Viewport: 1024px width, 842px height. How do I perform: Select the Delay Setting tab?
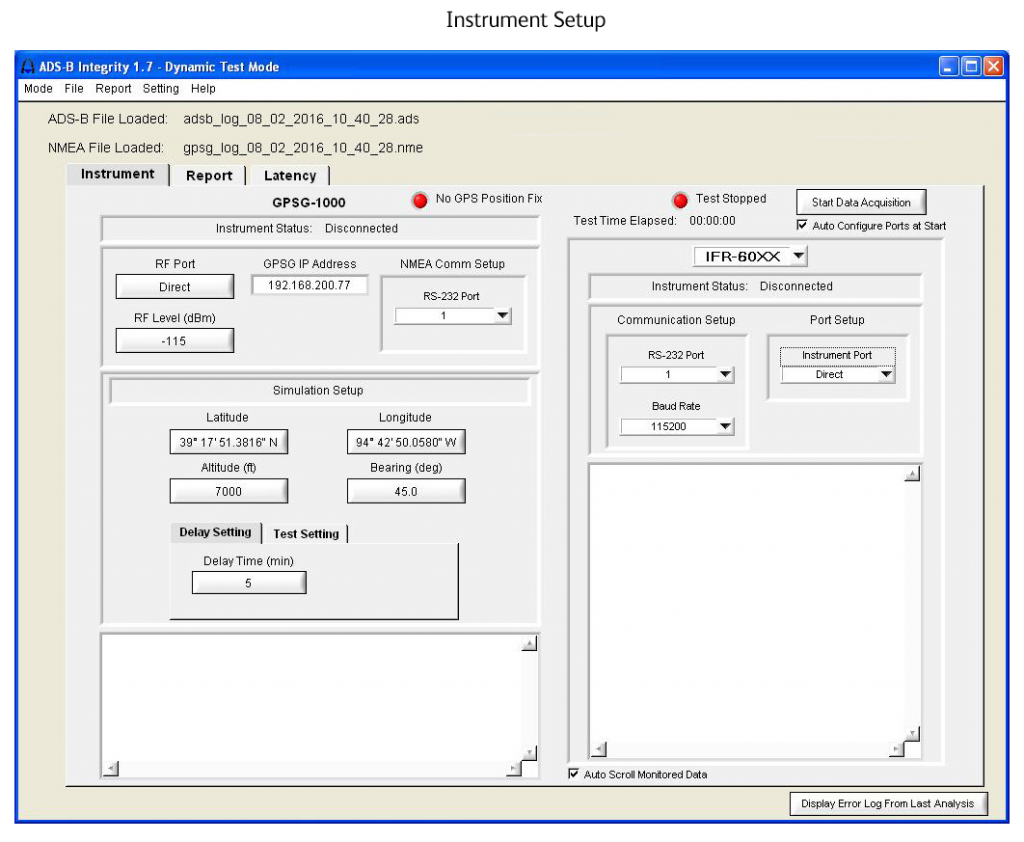pyautogui.click(x=216, y=532)
